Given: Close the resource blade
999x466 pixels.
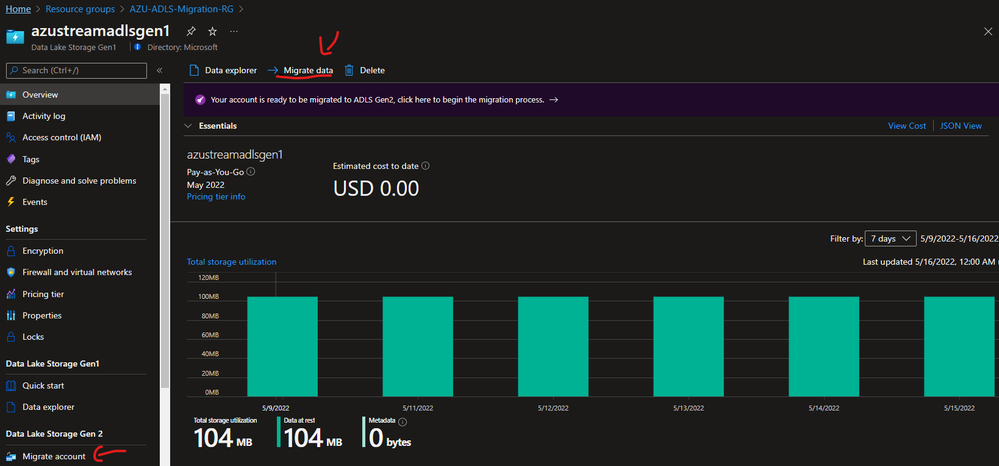Looking at the screenshot, I should point(988,31).
